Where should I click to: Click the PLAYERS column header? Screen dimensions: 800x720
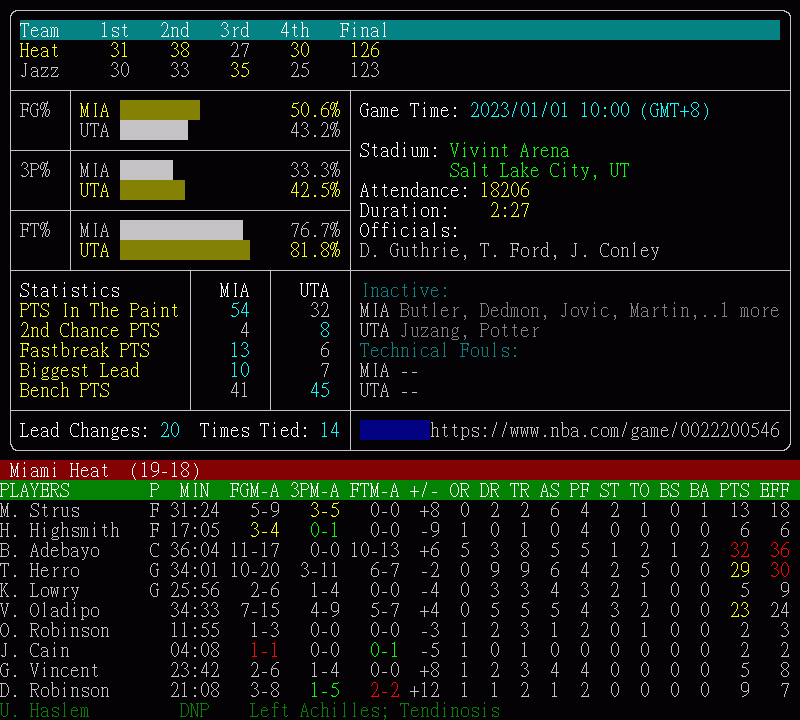(35, 491)
